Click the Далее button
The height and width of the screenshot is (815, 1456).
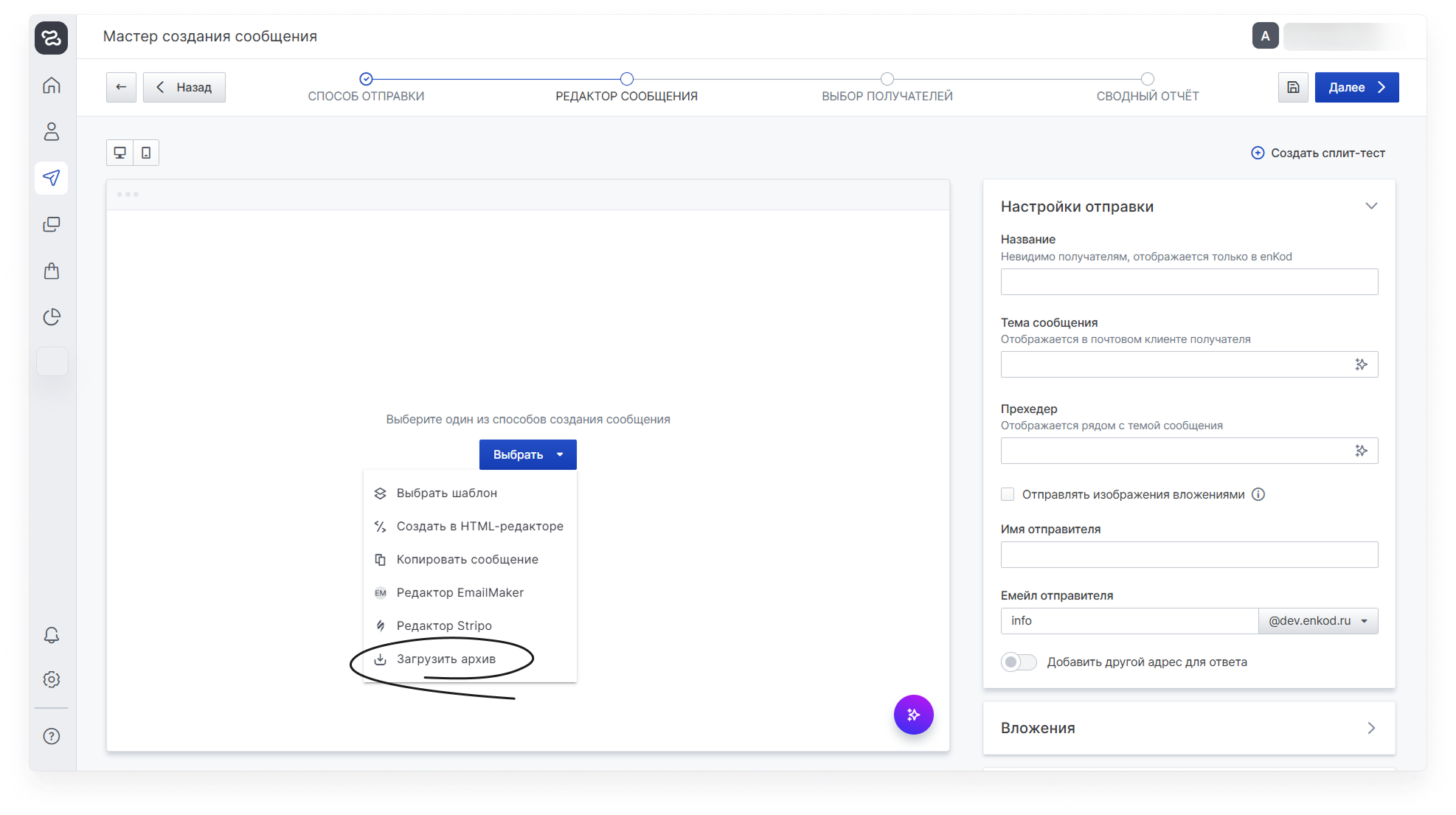click(x=1356, y=87)
